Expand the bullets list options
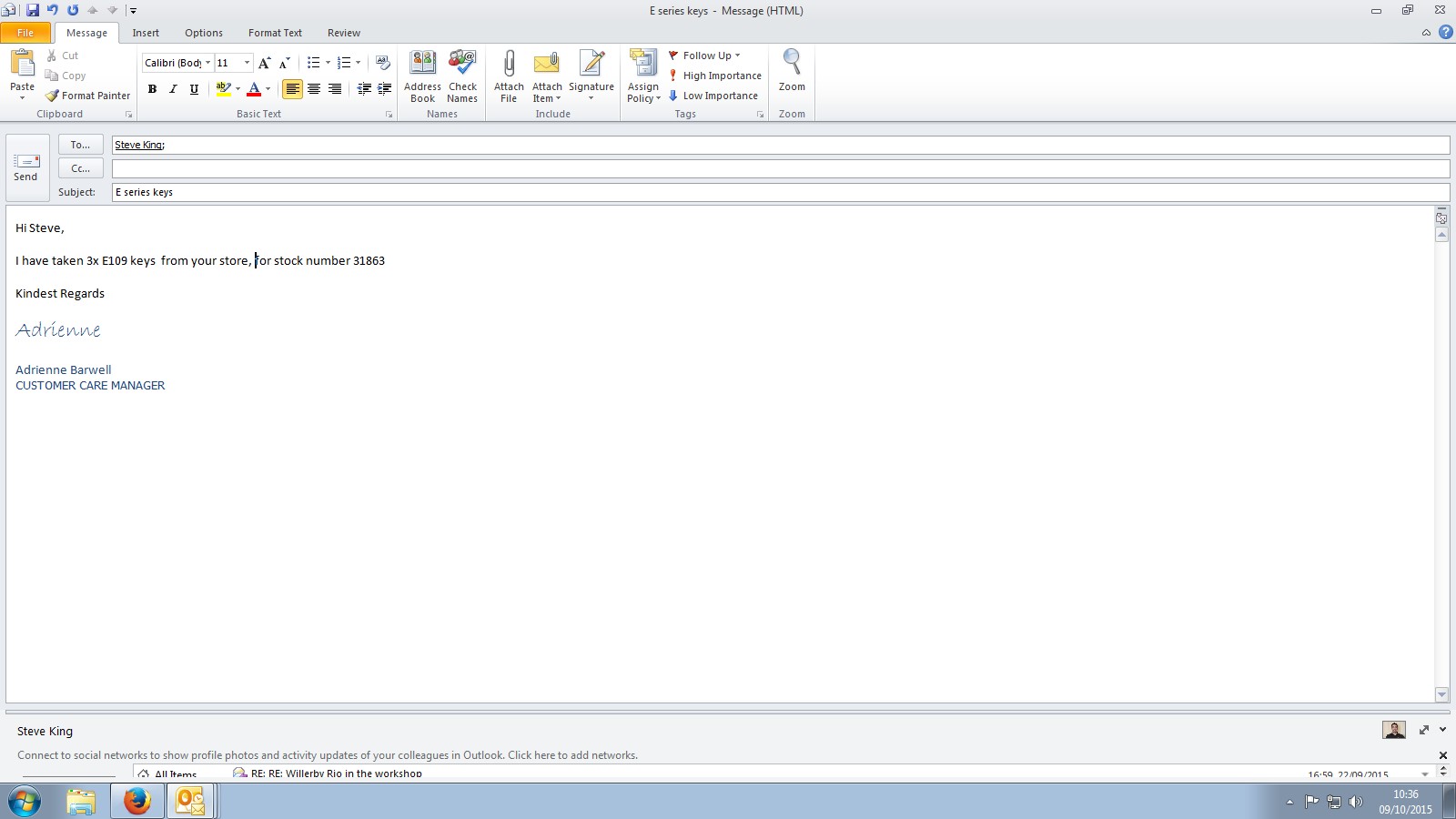The height and width of the screenshot is (819, 1456). (x=328, y=63)
